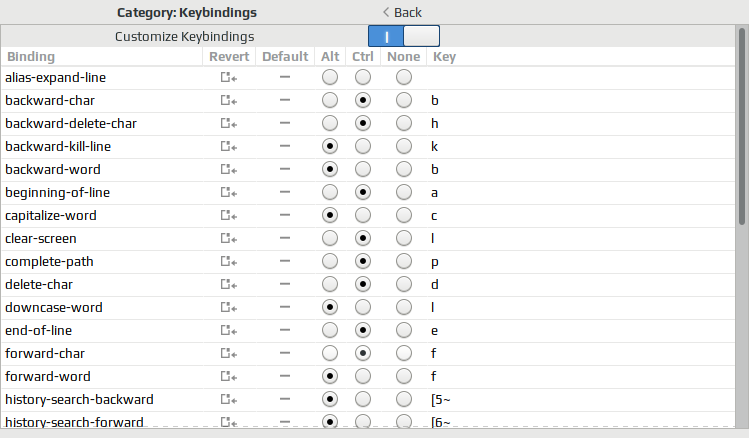Viewport: 749px width, 438px height.
Task: Click default dash for backward-word
Action: (x=285, y=169)
